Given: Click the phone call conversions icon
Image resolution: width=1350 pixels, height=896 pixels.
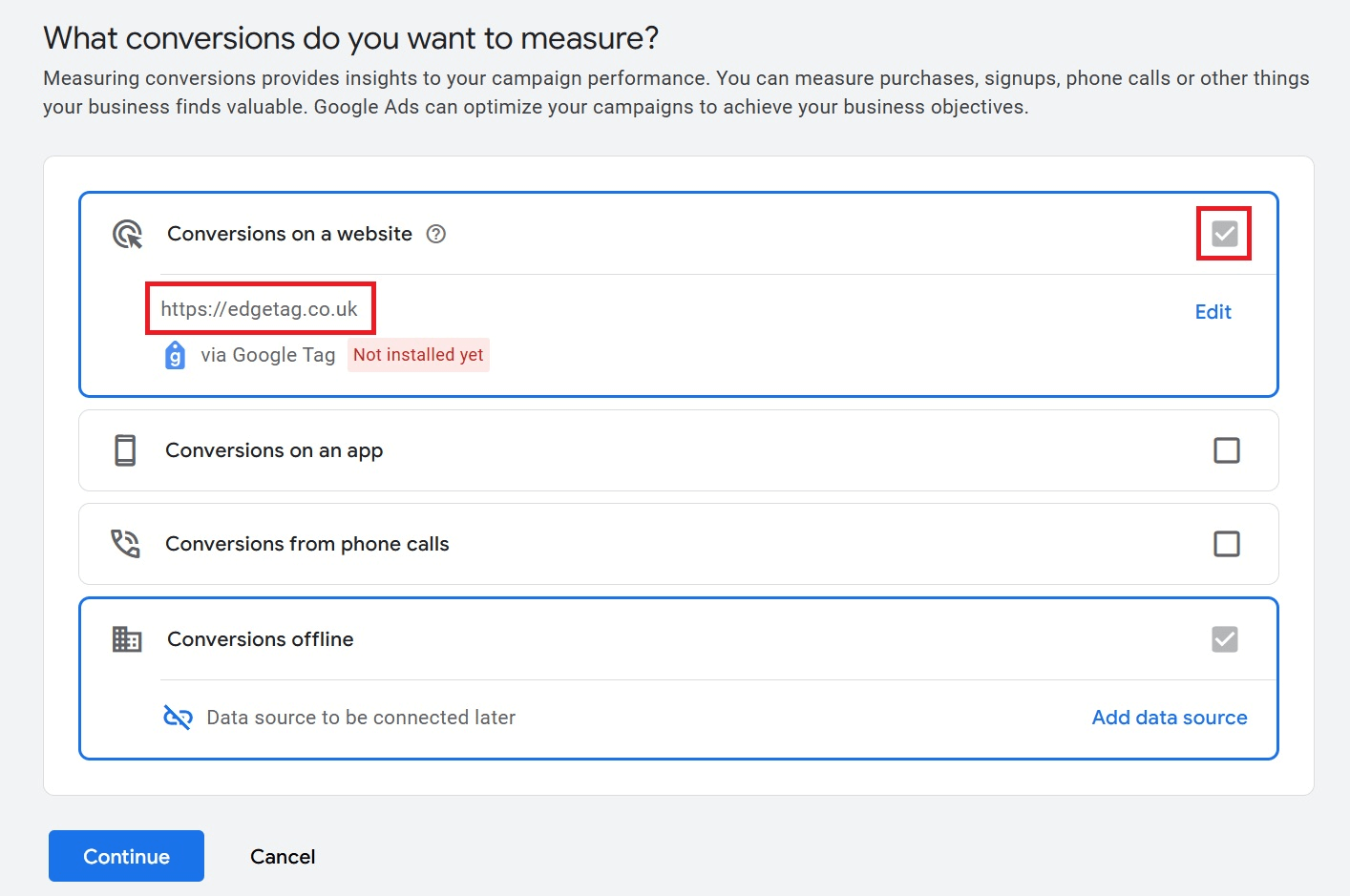Looking at the screenshot, I should pyautogui.click(x=125, y=544).
